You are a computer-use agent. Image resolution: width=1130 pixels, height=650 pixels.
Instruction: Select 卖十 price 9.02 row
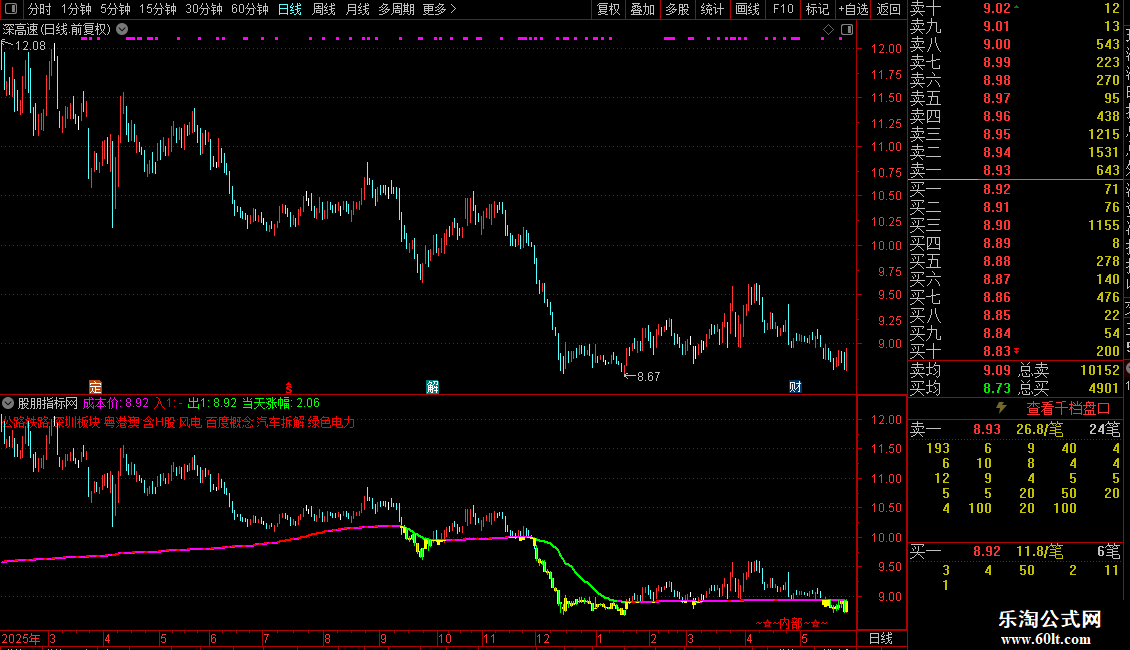[x=1015, y=9]
